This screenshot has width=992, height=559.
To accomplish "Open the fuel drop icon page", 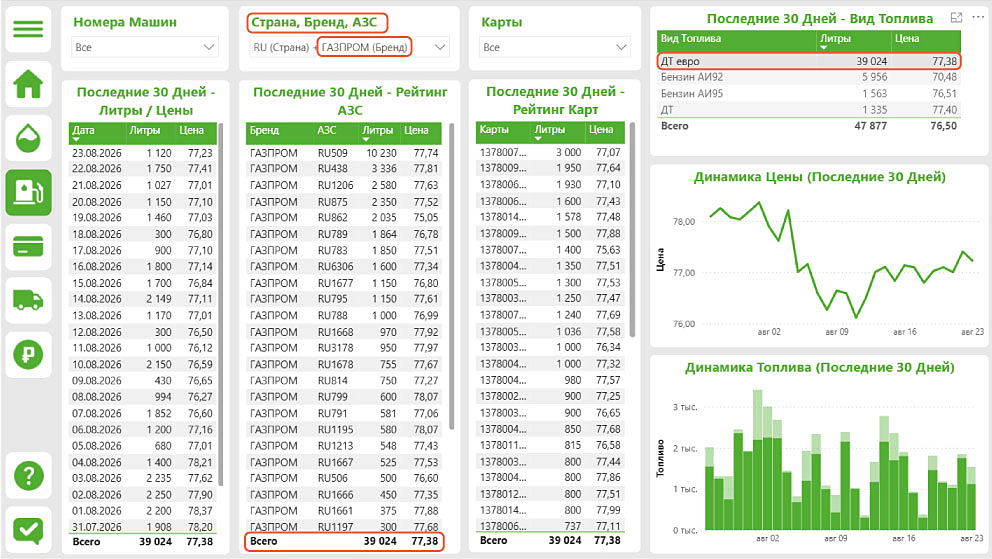I will (28, 137).
